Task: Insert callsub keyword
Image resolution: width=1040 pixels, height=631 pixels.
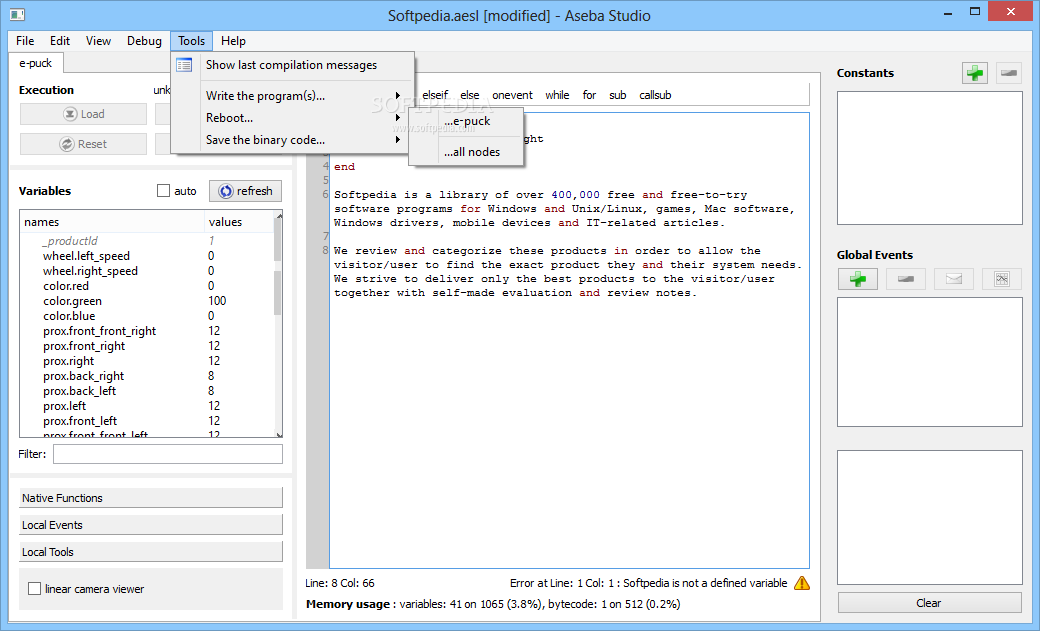Action: (655, 95)
